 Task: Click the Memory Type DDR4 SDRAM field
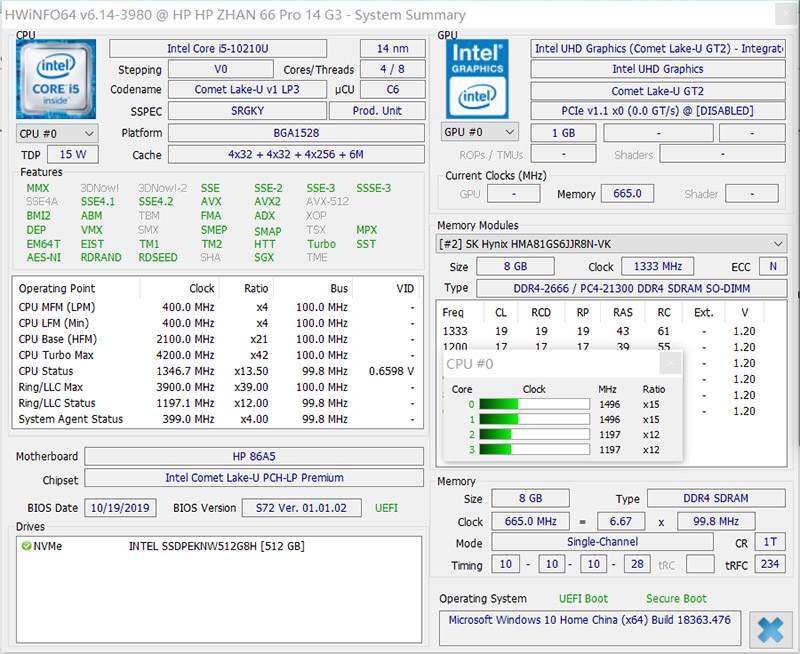(716, 498)
